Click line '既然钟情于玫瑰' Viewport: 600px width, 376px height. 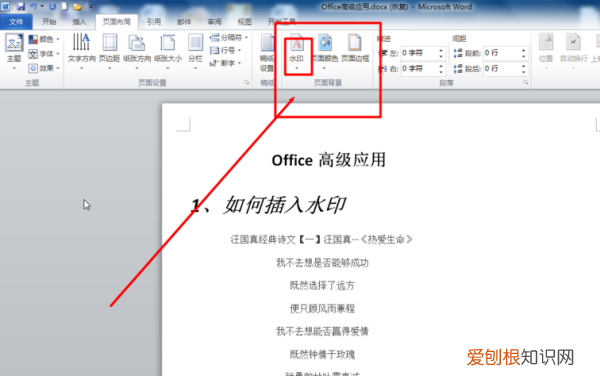click(322, 354)
